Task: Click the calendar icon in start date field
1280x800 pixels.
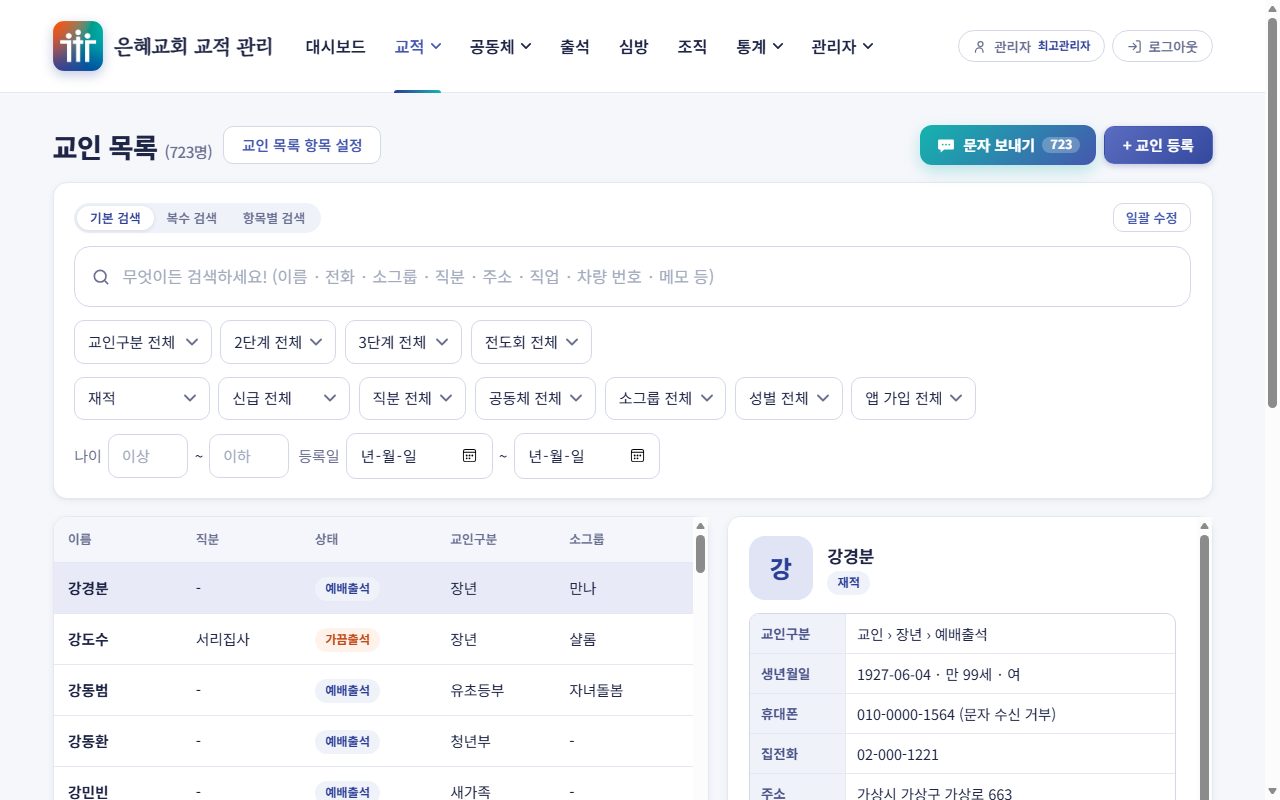Action: click(469, 456)
